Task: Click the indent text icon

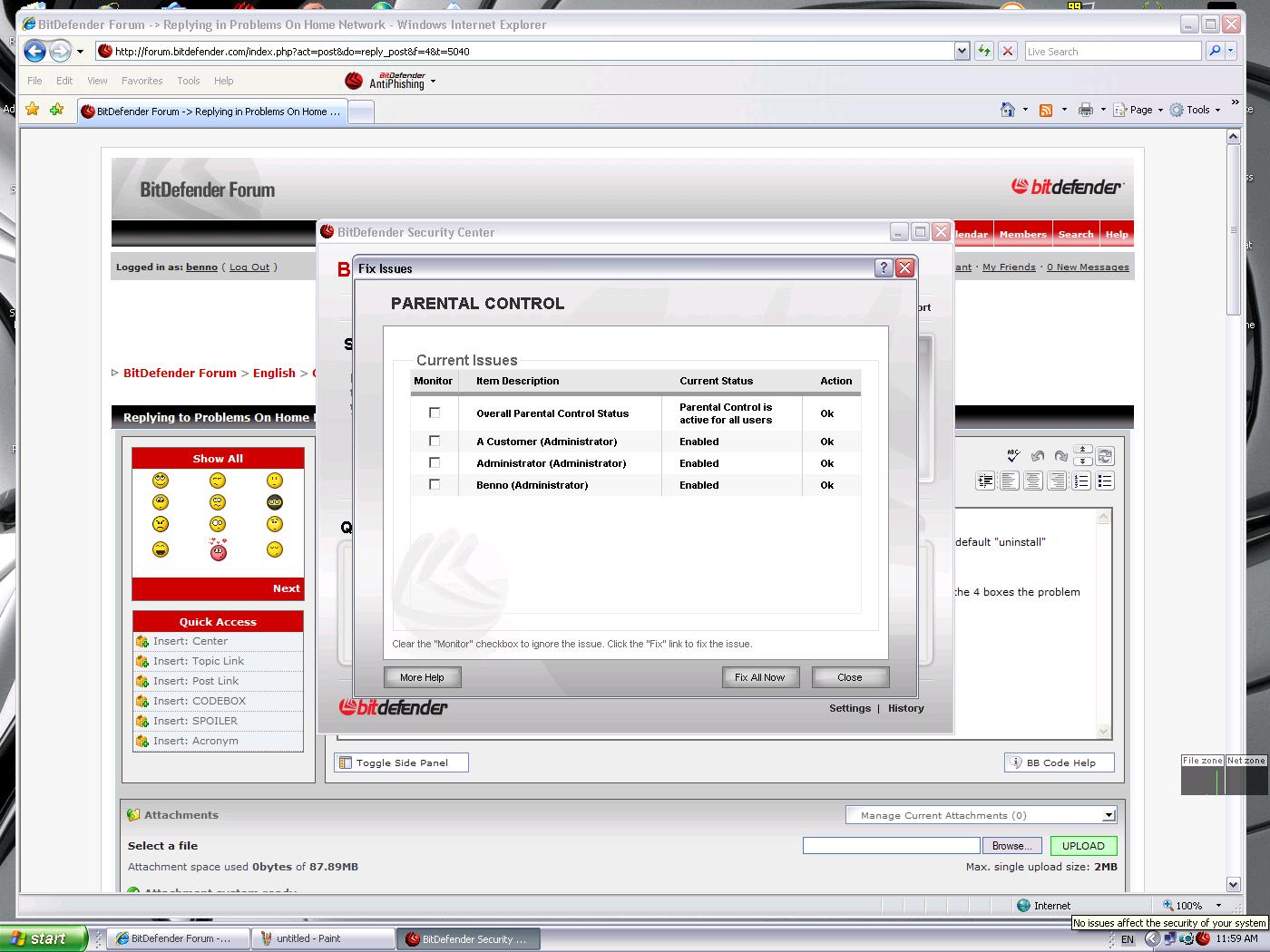Action: [985, 481]
